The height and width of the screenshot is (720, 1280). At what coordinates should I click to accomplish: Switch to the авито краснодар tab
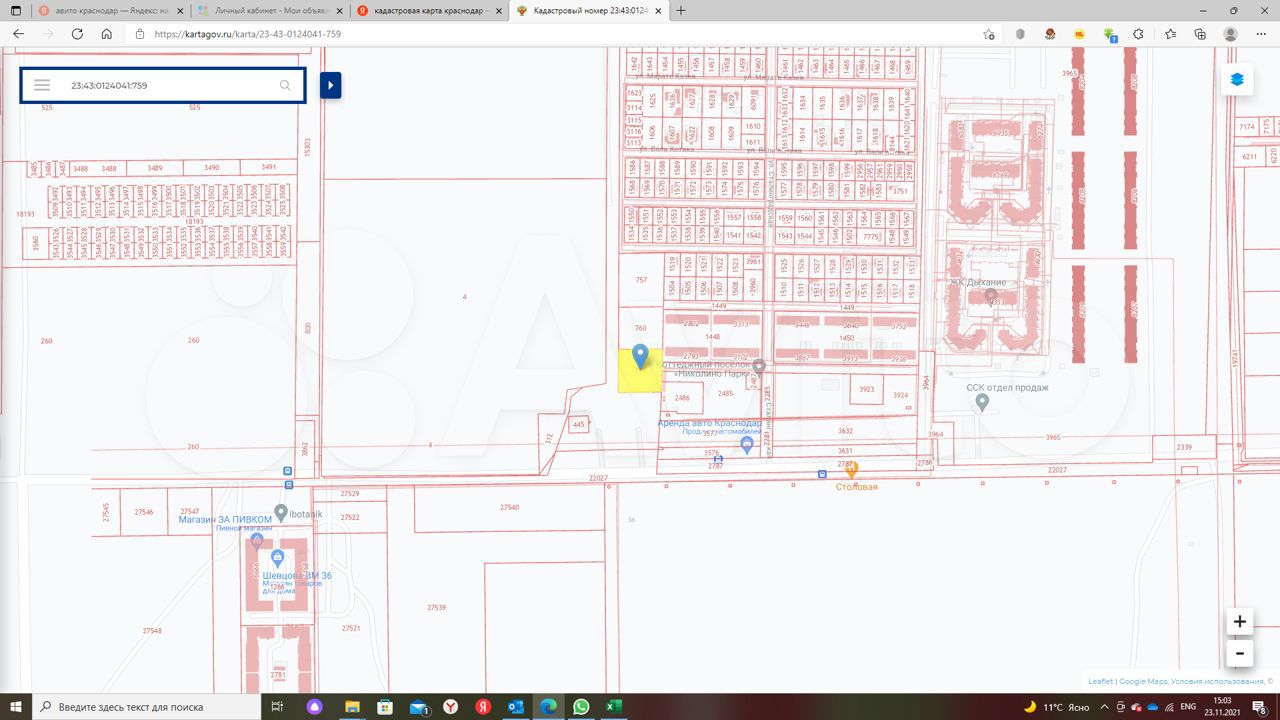pos(100,10)
